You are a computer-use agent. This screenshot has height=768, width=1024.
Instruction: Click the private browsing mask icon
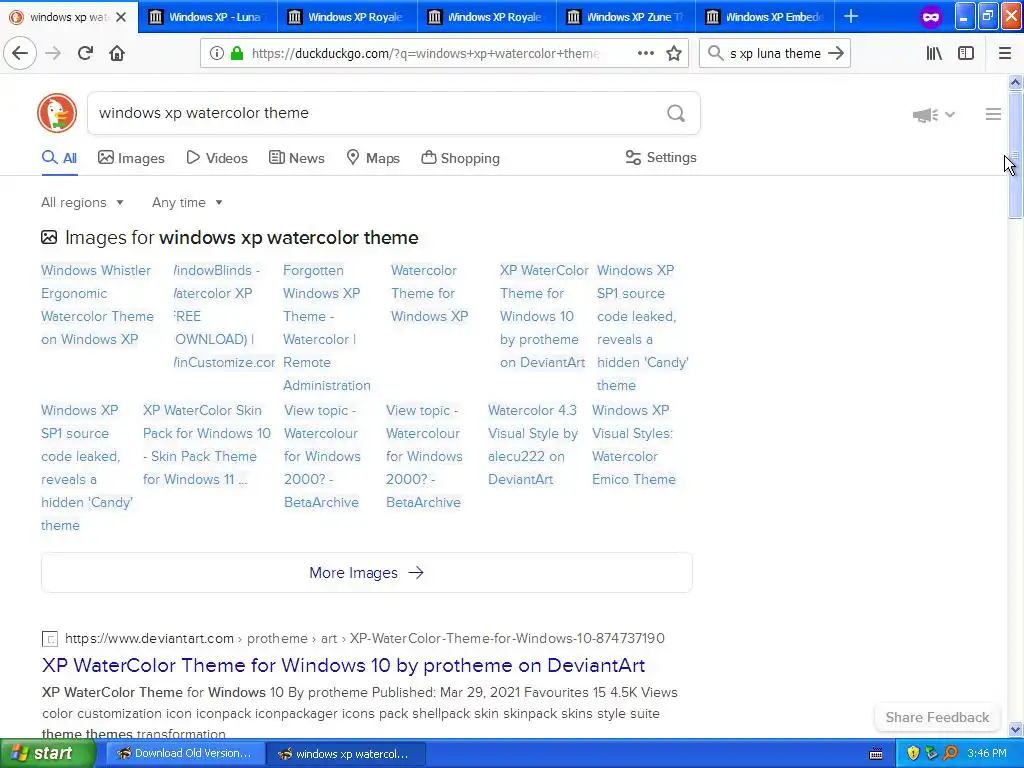[931, 17]
